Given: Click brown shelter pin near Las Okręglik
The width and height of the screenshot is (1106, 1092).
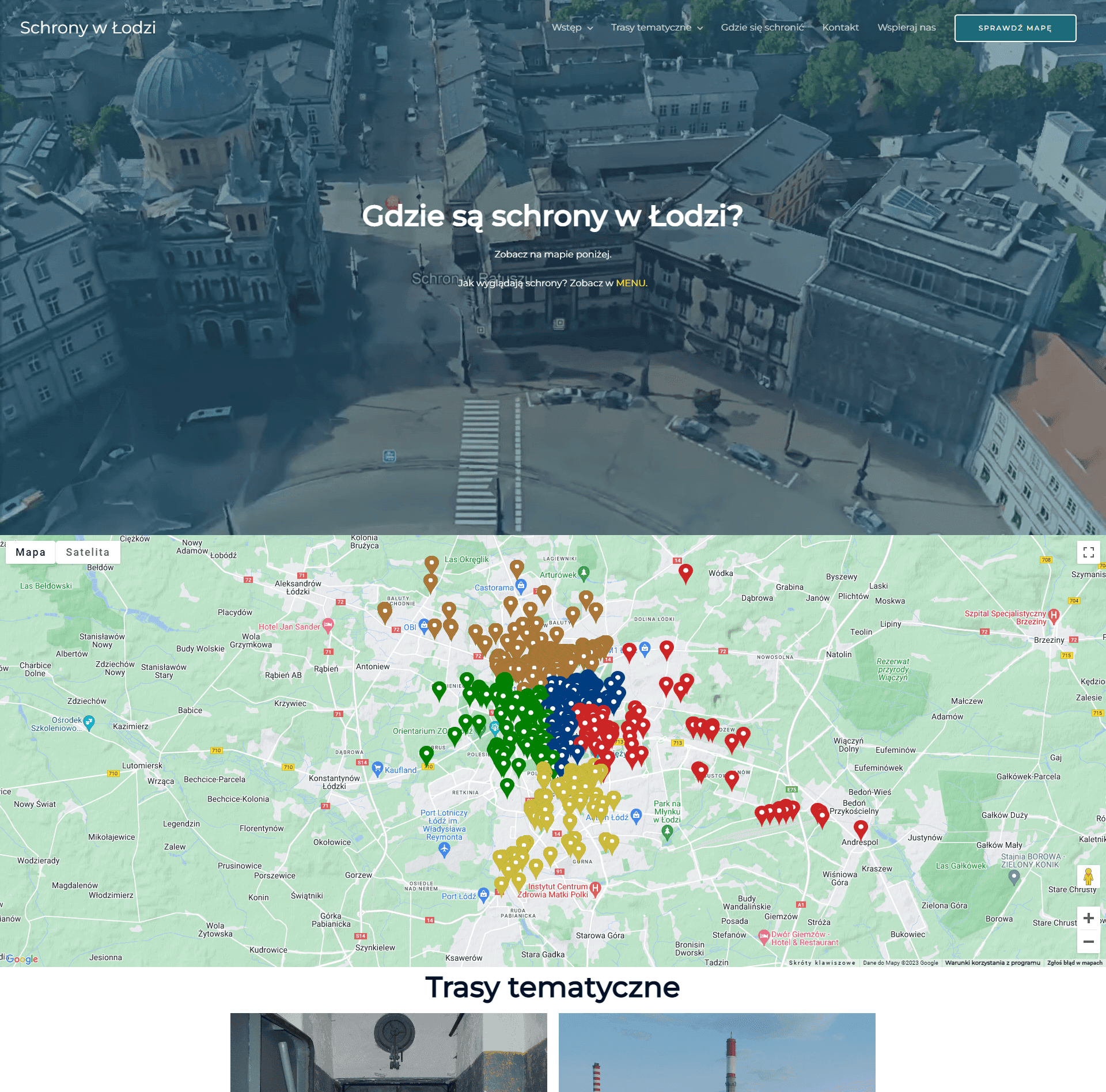Looking at the screenshot, I should pos(431,564).
